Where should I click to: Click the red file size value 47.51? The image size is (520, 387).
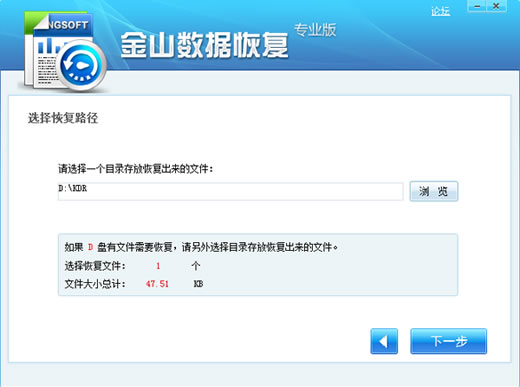[157, 284]
